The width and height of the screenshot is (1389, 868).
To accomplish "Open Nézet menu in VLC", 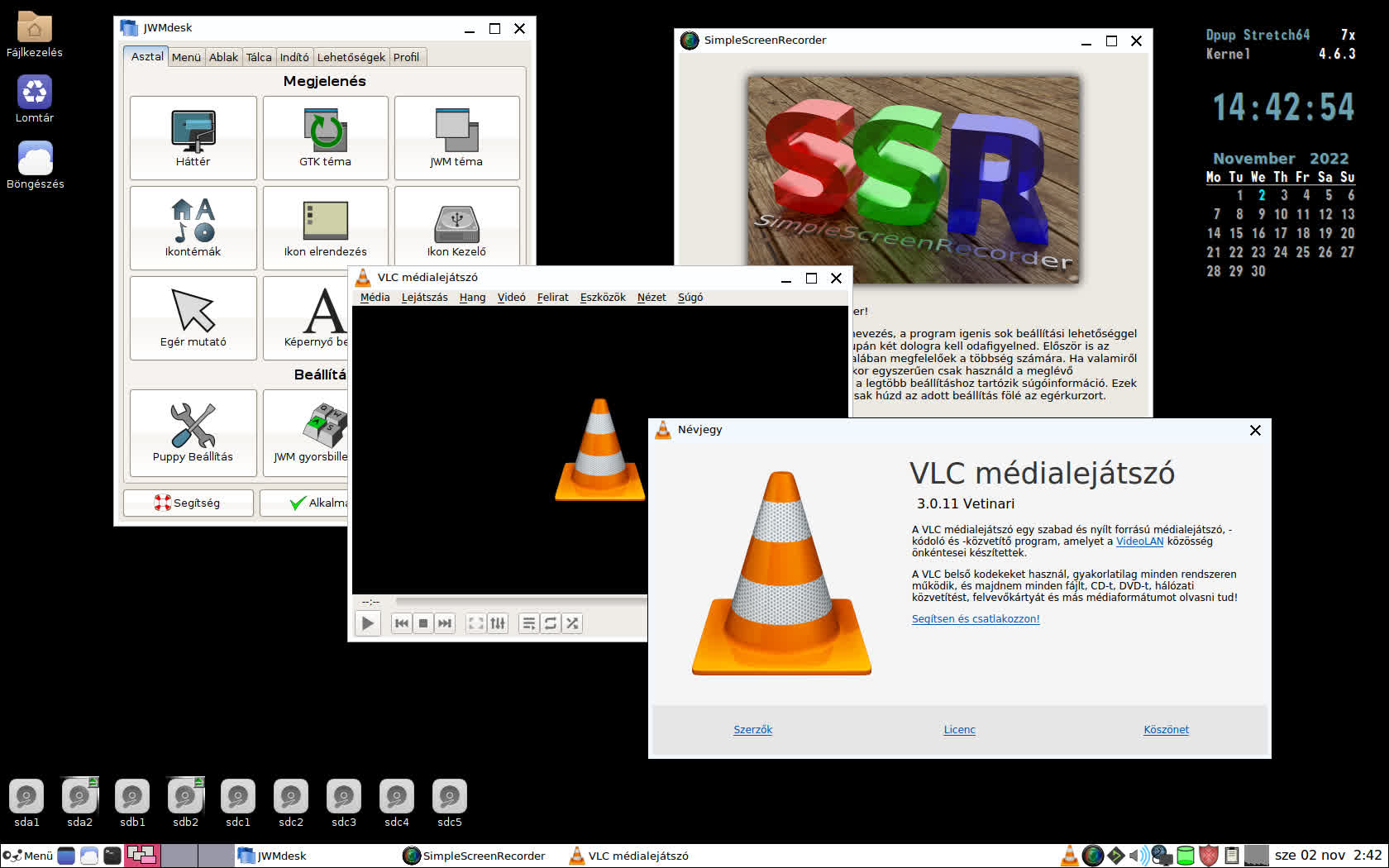I will (x=652, y=298).
